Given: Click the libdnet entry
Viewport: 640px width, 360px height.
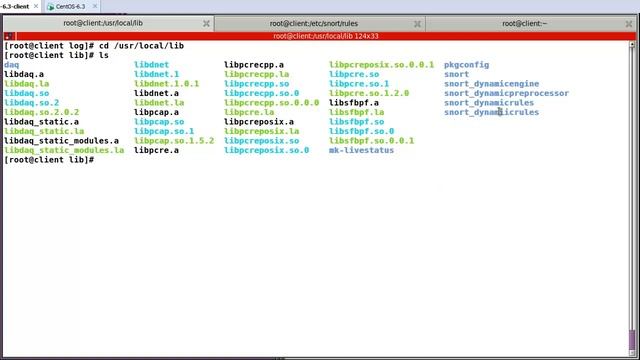Looking at the screenshot, I should (x=151, y=64).
